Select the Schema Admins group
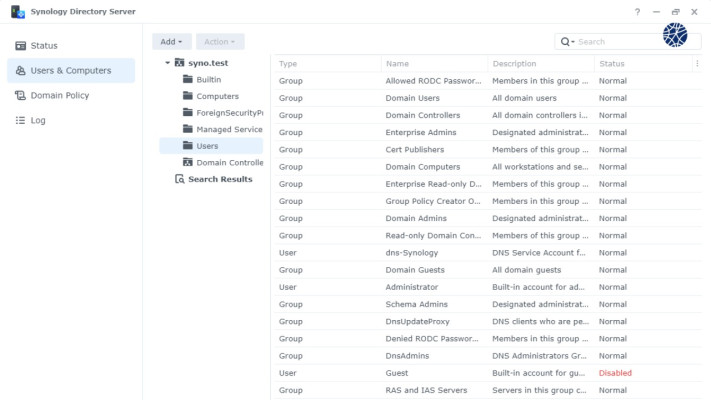Screen dimensions: 711x400 [x=488, y=305]
